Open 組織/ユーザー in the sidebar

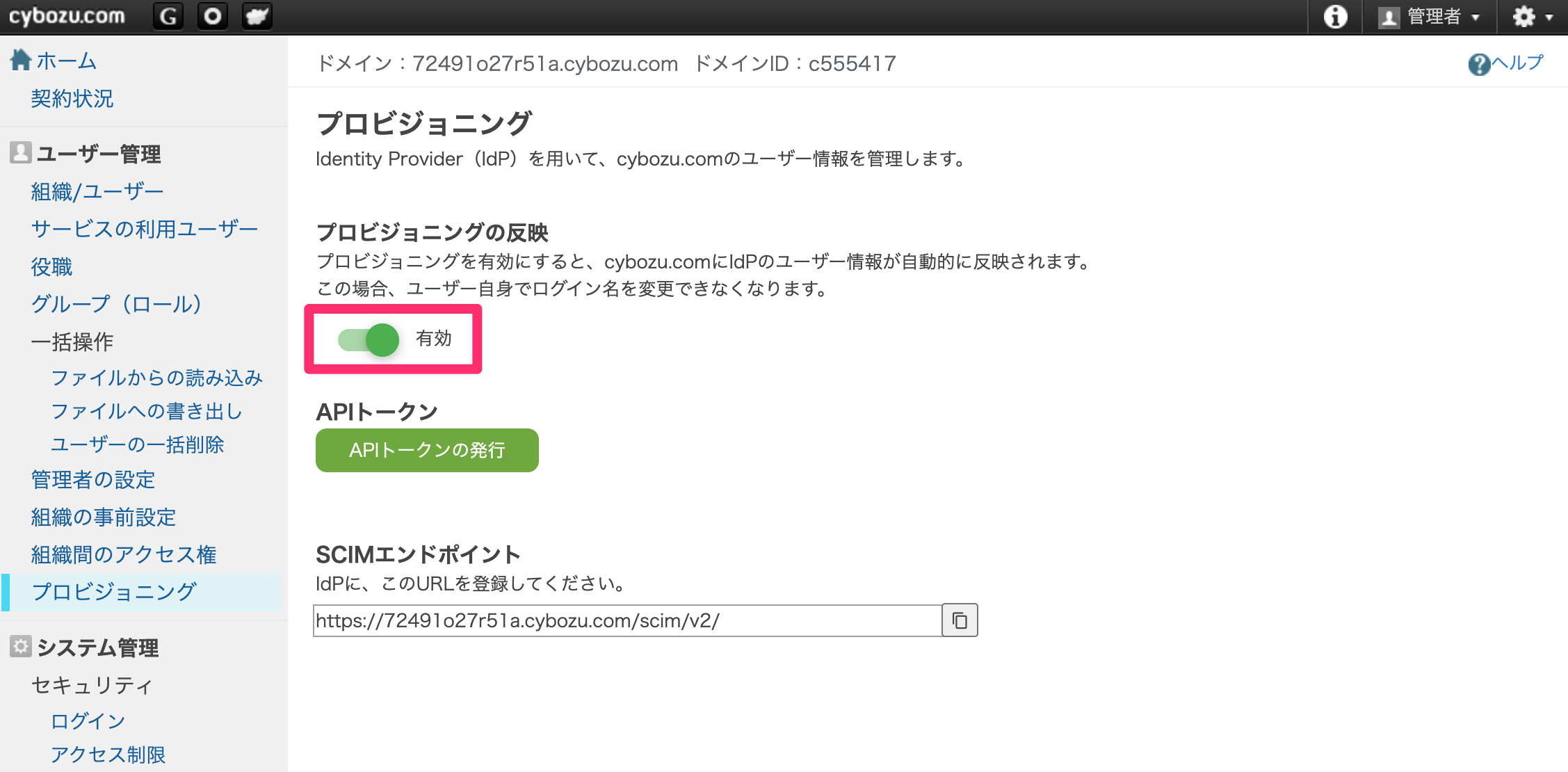click(97, 191)
